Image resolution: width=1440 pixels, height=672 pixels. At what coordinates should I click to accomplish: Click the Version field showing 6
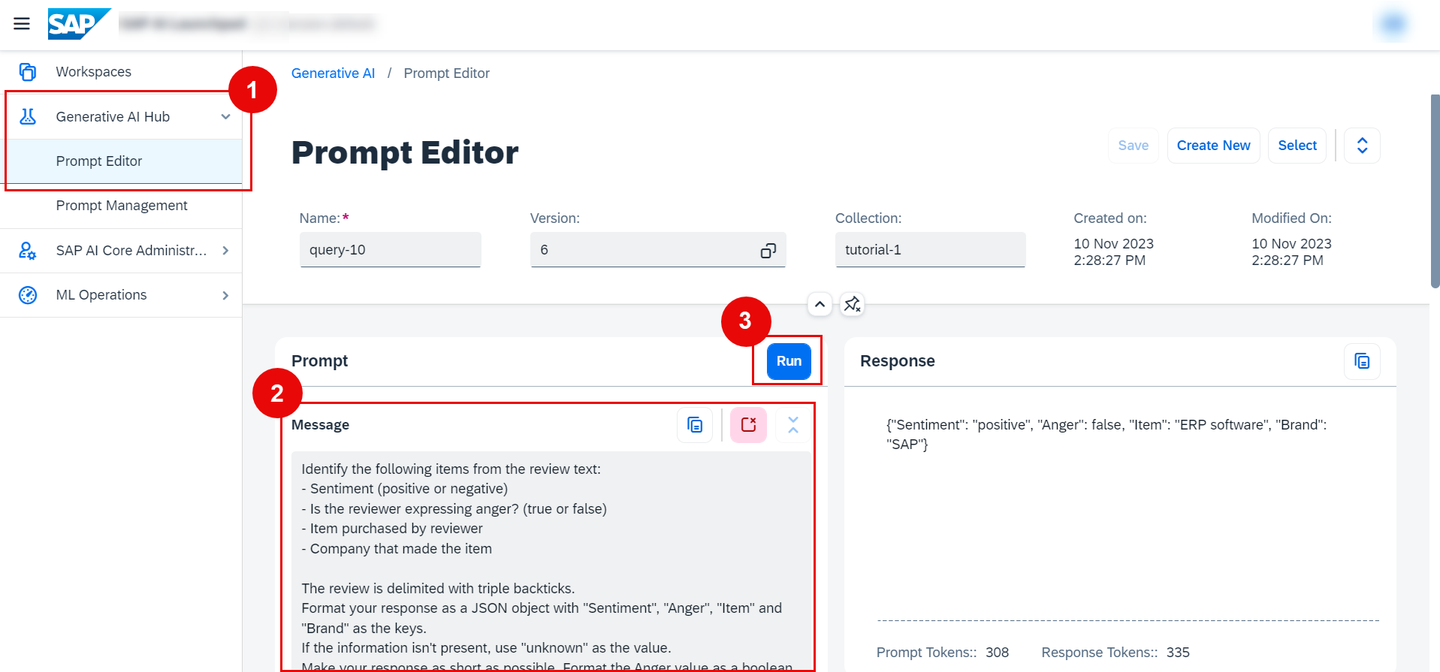658,250
